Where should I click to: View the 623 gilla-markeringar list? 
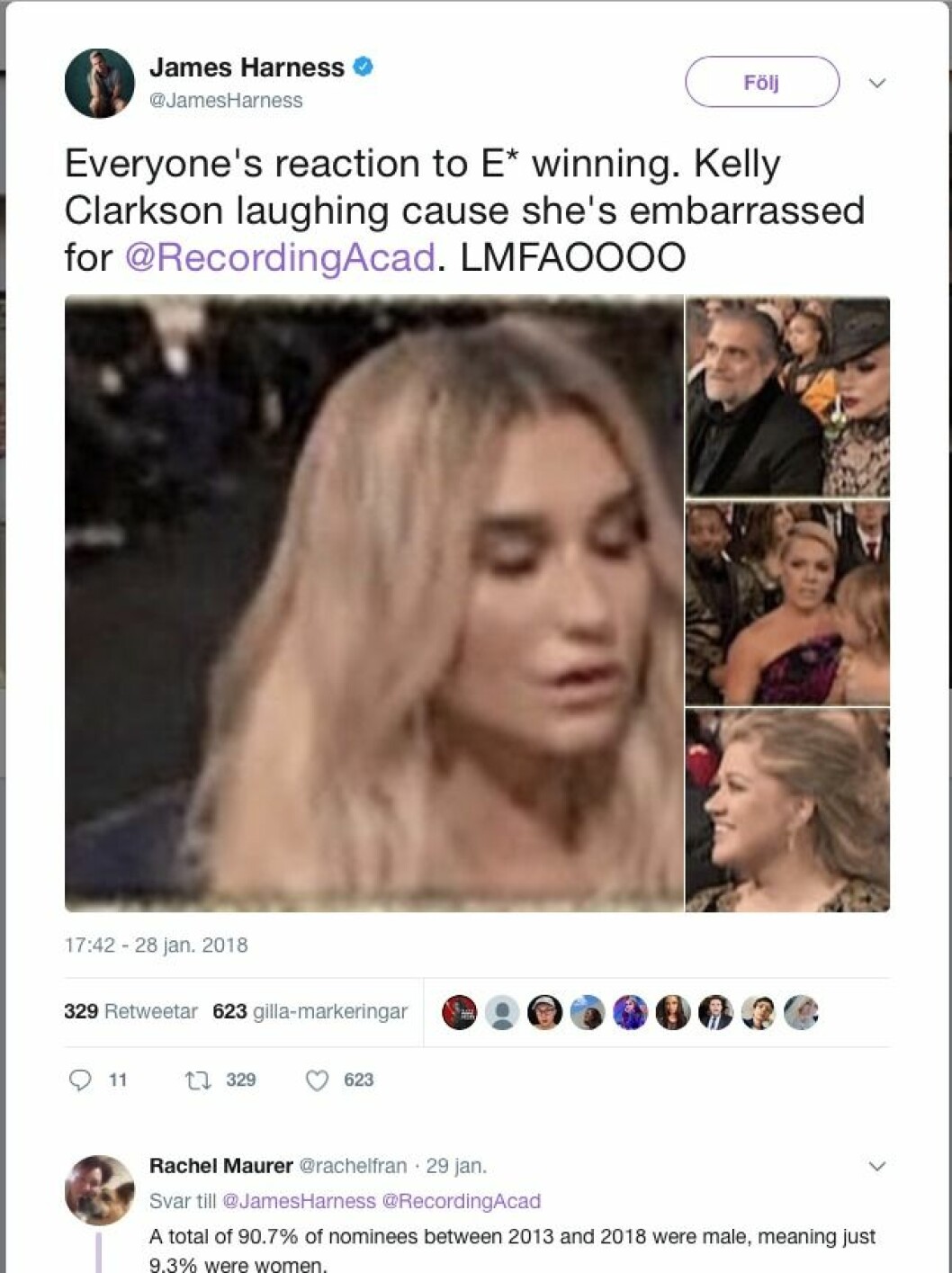(310, 1011)
